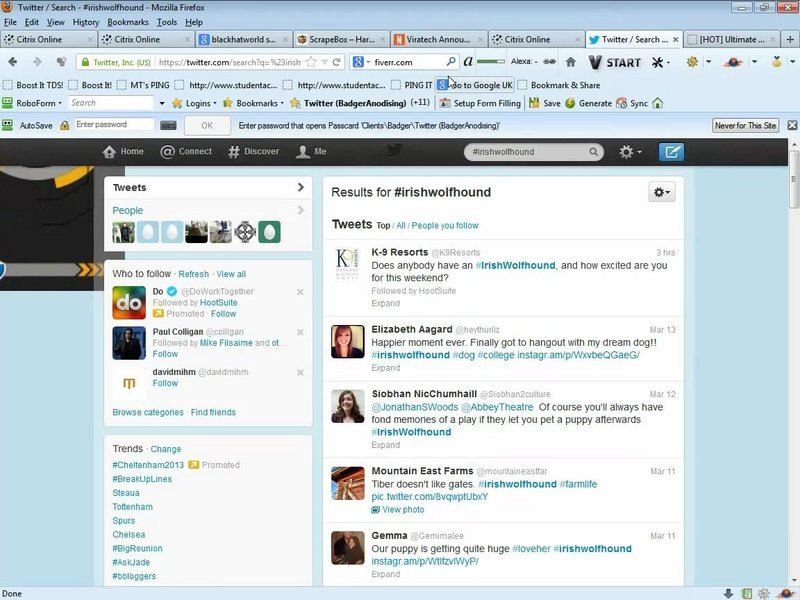Open the File menu
This screenshot has height=600, width=800.
[10, 22]
